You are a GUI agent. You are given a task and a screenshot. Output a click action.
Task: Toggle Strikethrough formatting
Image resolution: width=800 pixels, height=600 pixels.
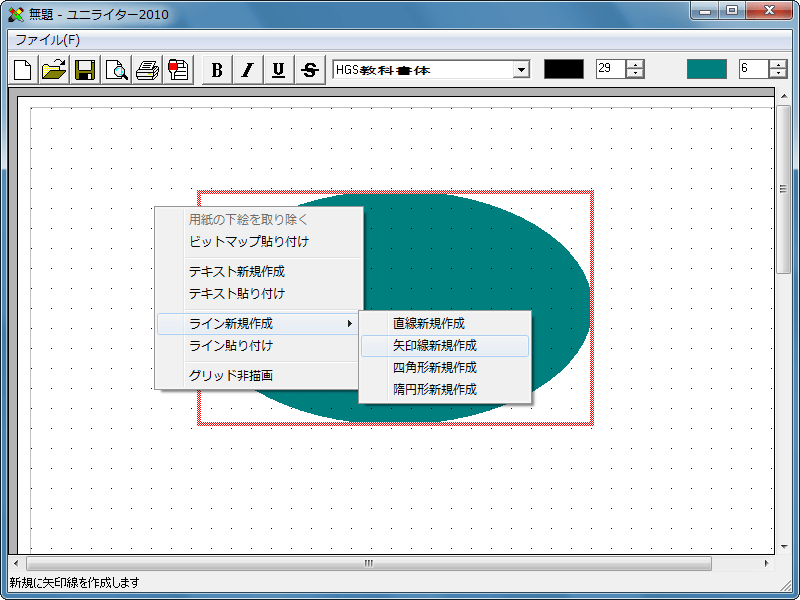coord(310,70)
